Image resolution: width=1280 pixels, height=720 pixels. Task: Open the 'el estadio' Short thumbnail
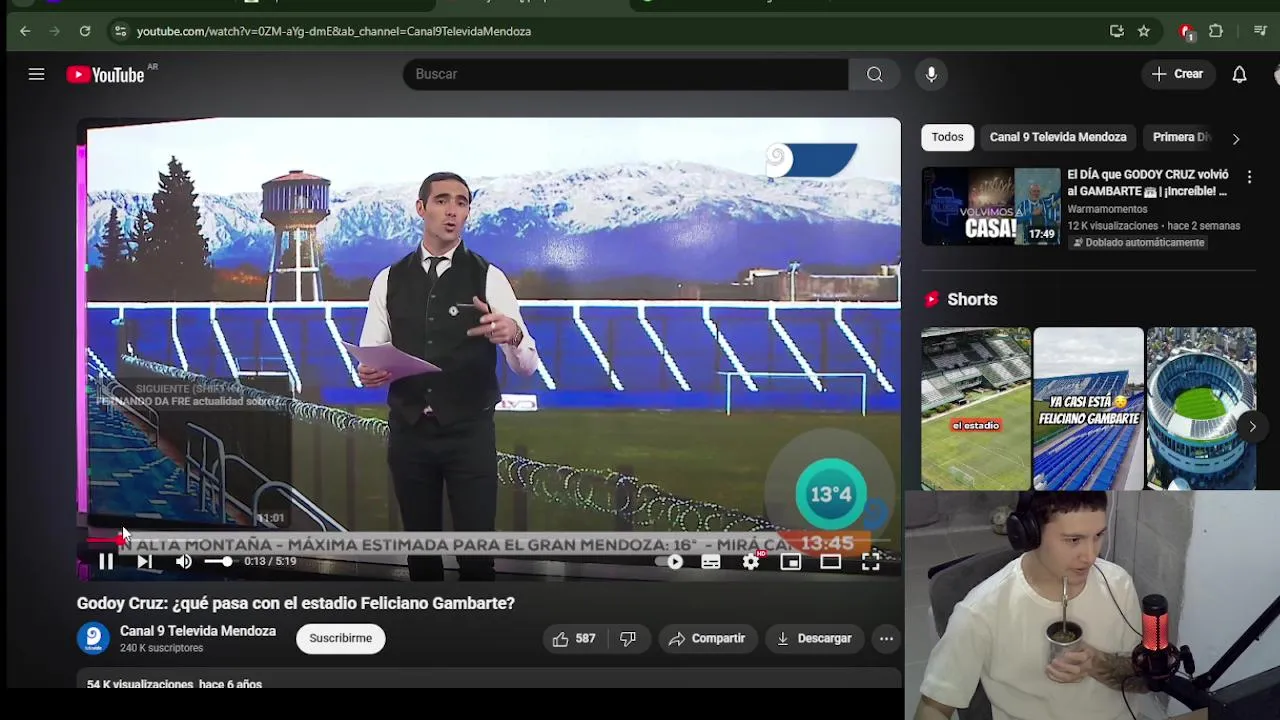click(976, 408)
